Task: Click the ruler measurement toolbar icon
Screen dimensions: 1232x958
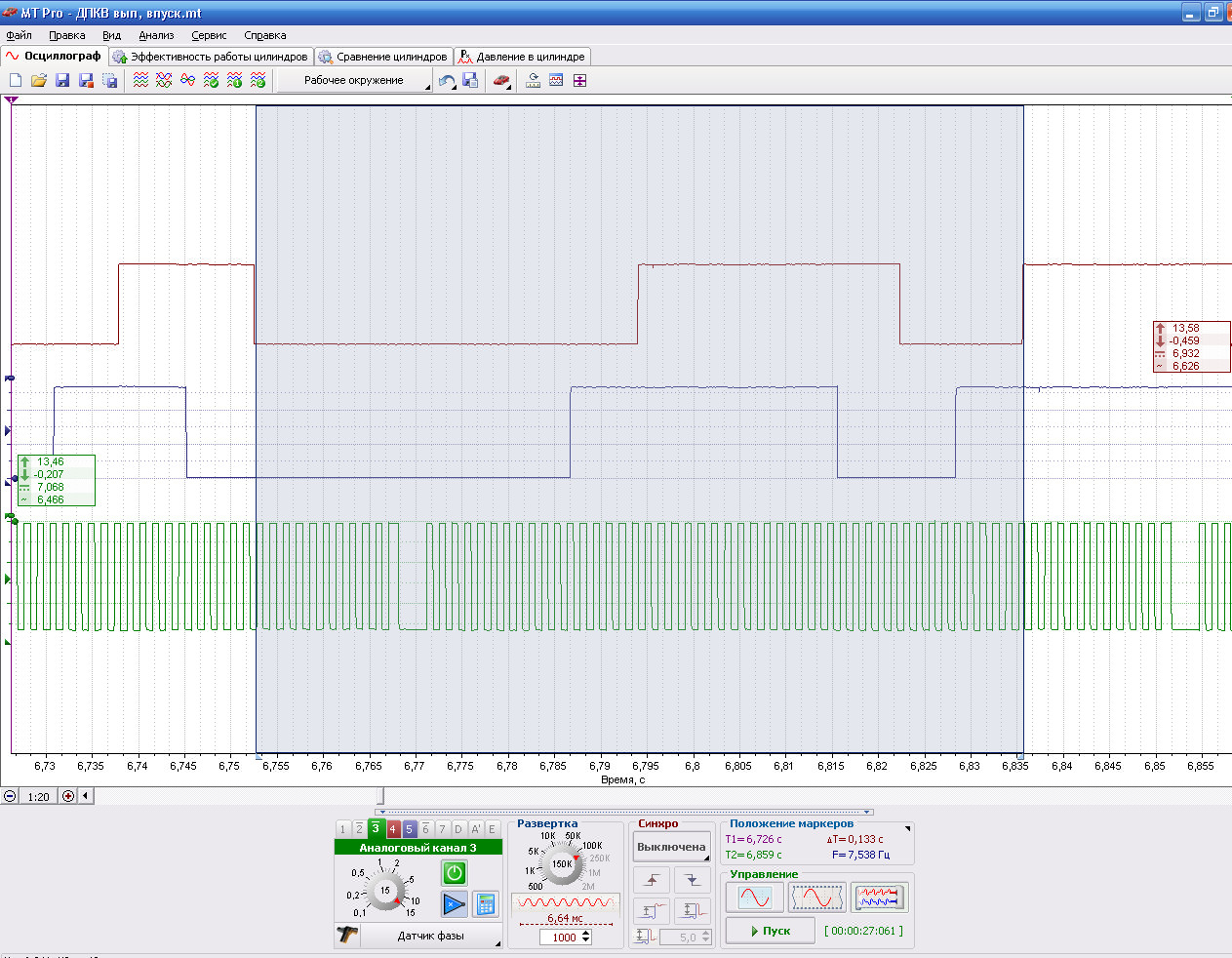Action: tap(533, 81)
